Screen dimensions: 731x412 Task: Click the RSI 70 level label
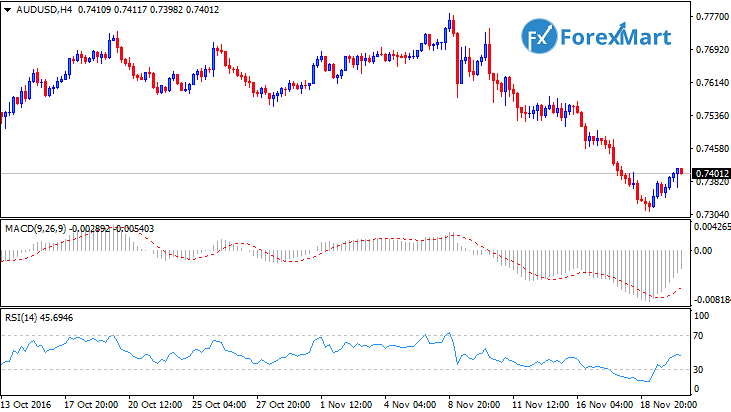(699, 335)
